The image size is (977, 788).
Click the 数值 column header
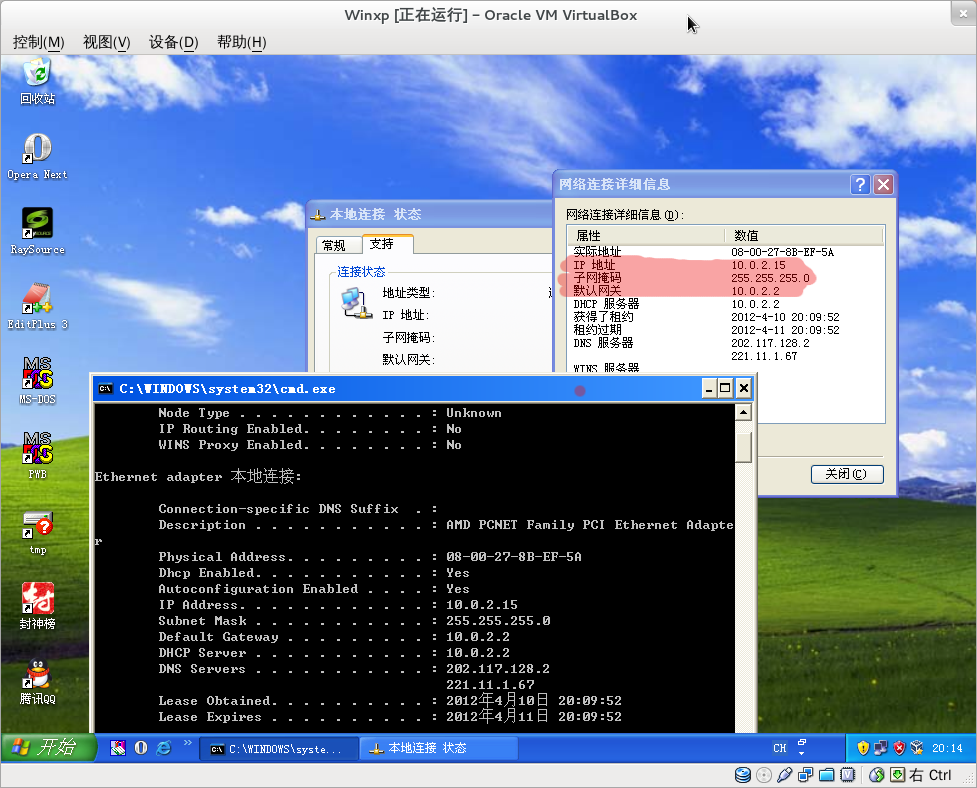coord(803,235)
